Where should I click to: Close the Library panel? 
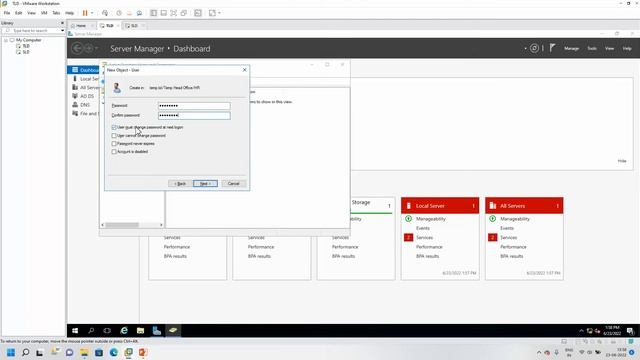62,23
